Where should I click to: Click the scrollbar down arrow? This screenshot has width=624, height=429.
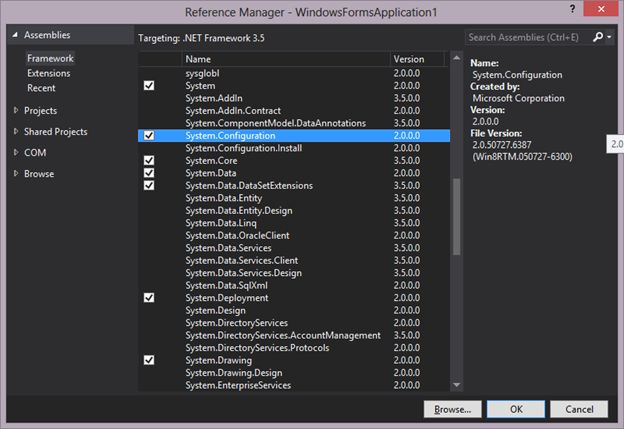(456, 384)
